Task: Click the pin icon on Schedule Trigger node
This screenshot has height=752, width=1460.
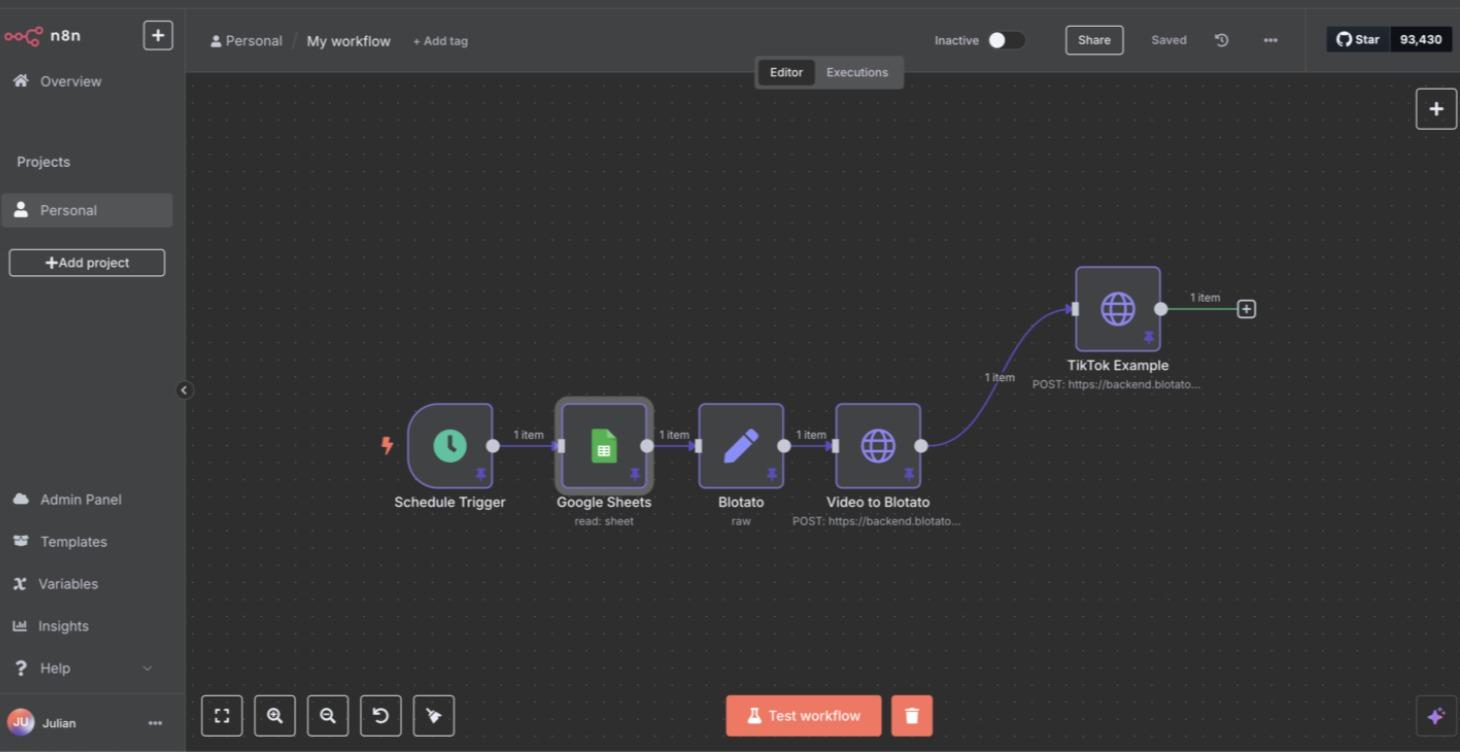Action: tap(481, 474)
